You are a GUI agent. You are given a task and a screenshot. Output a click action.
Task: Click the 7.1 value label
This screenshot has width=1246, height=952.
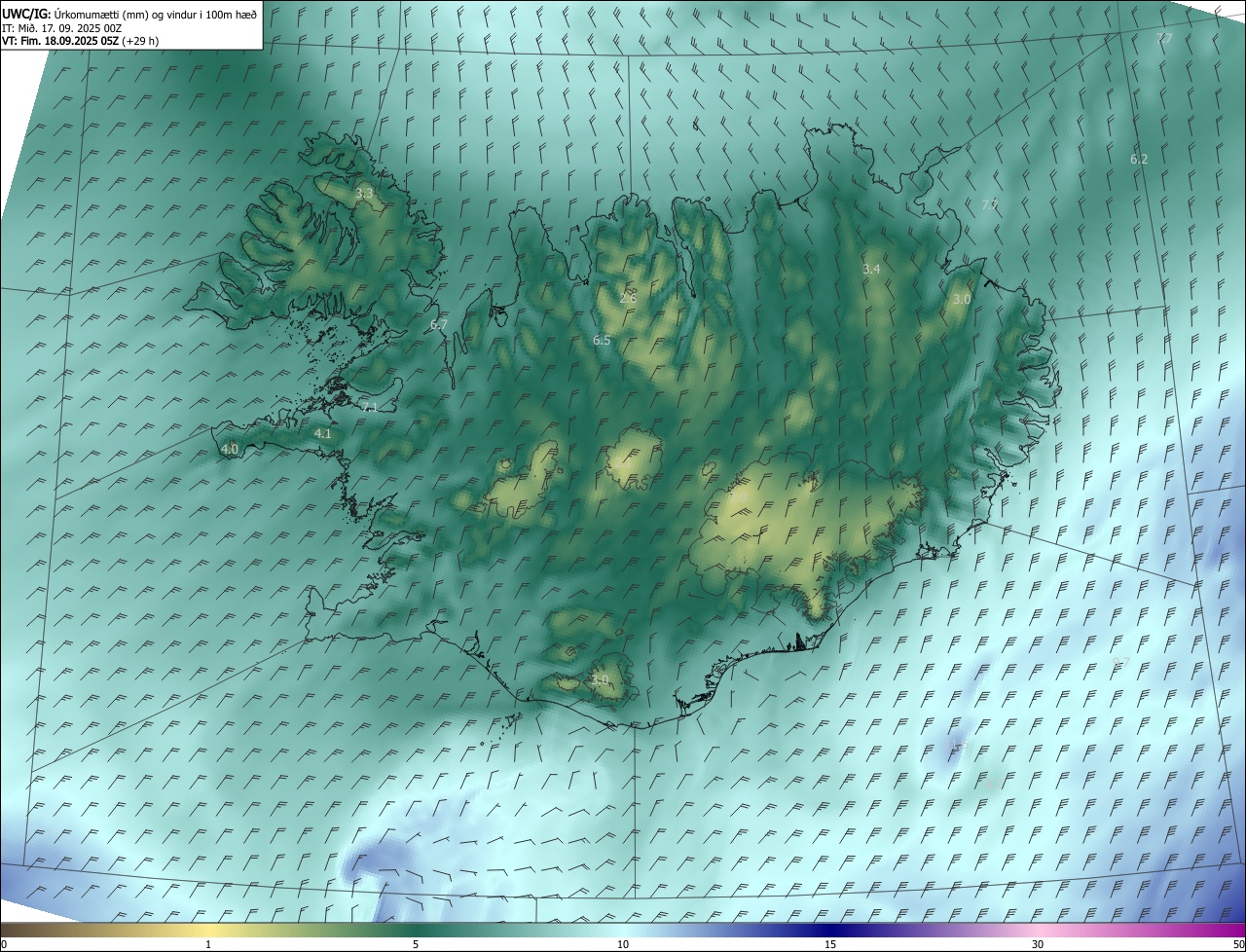(369, 407)
